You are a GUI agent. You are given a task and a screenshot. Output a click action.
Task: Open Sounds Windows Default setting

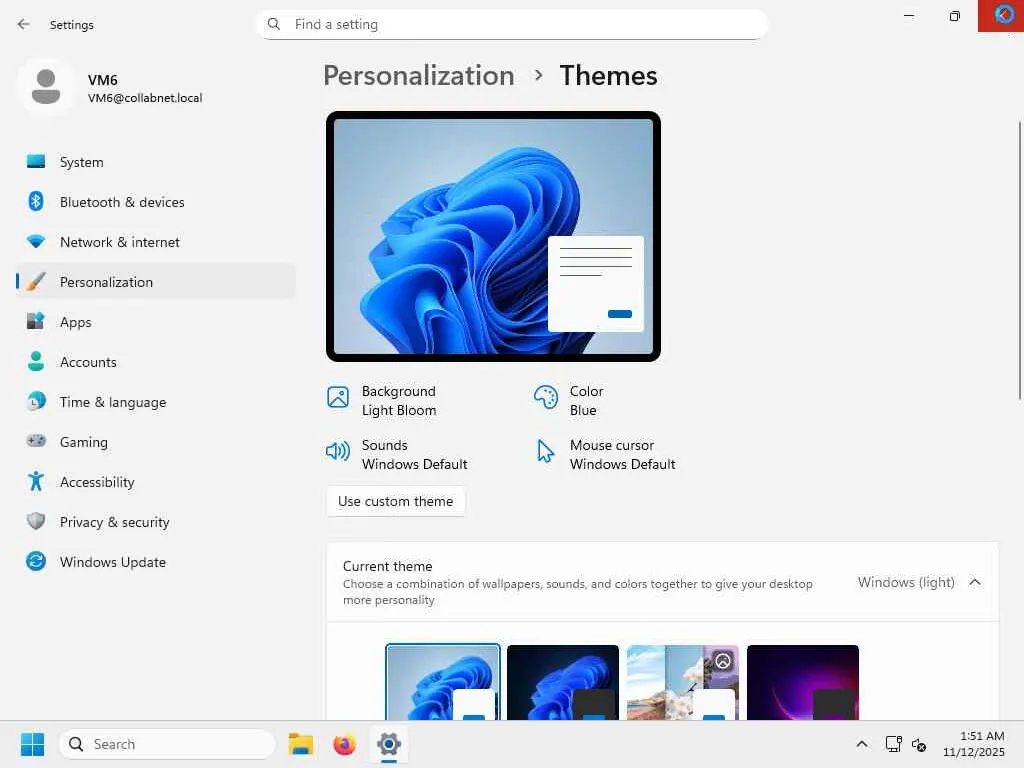pyautogui.click(x=397, y=454)
